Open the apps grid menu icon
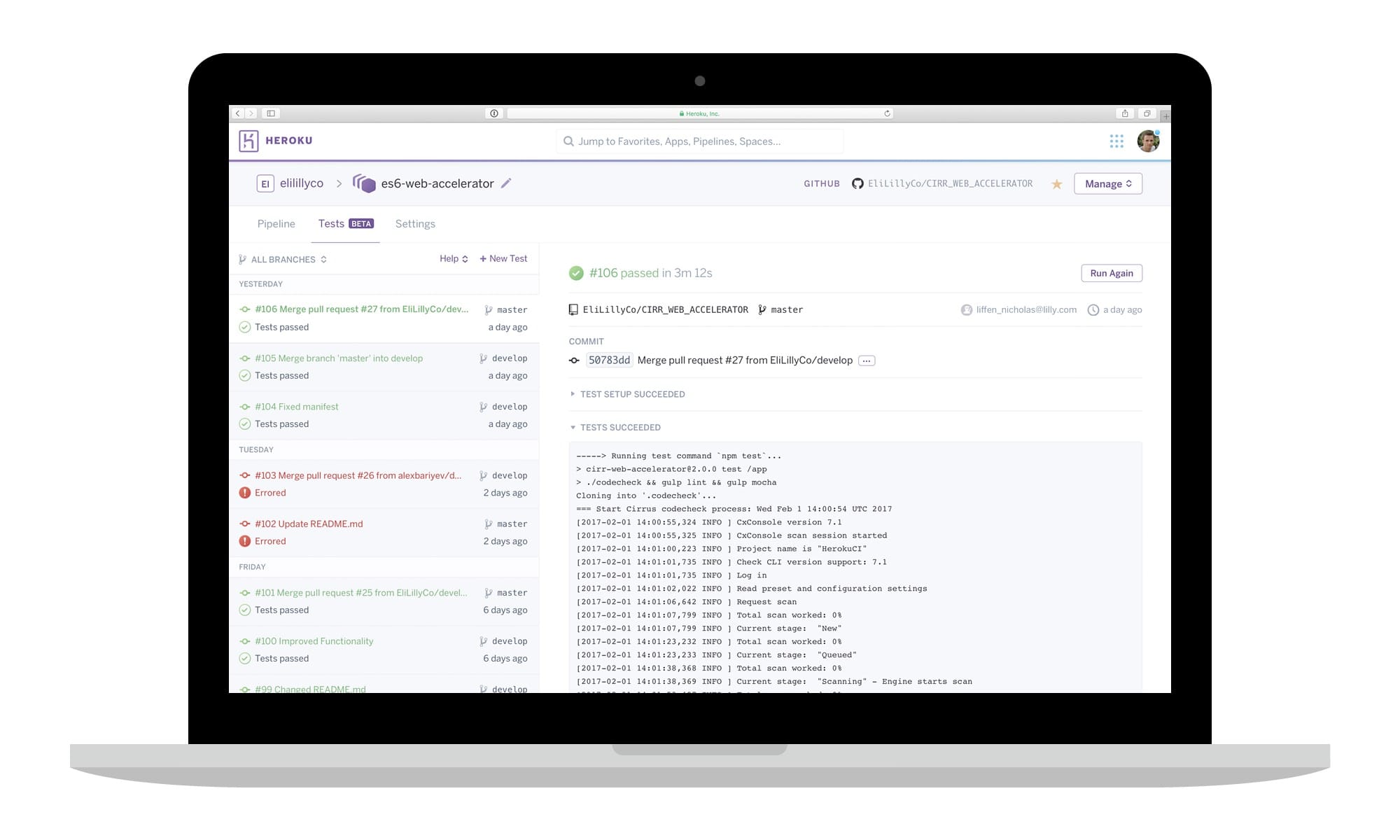Screen dimensions: 1400x840 click(1116, 141)
